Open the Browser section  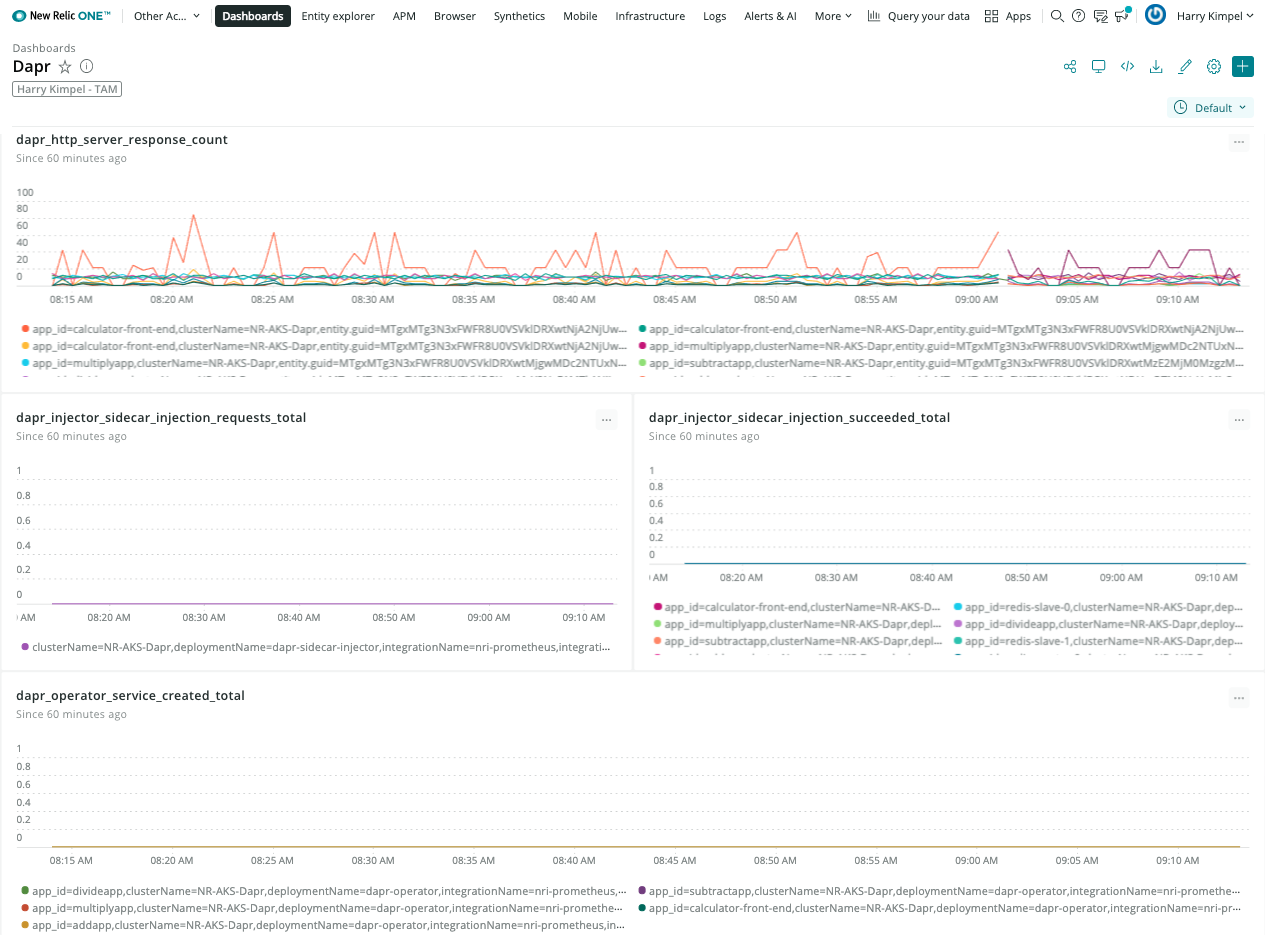(x=455, y=16)
